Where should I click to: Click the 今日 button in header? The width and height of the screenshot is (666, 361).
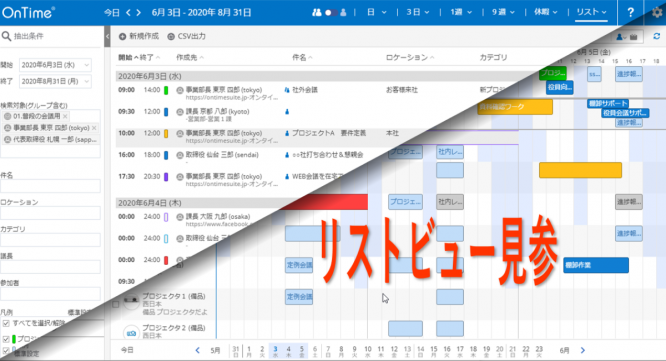coord(112,12)
